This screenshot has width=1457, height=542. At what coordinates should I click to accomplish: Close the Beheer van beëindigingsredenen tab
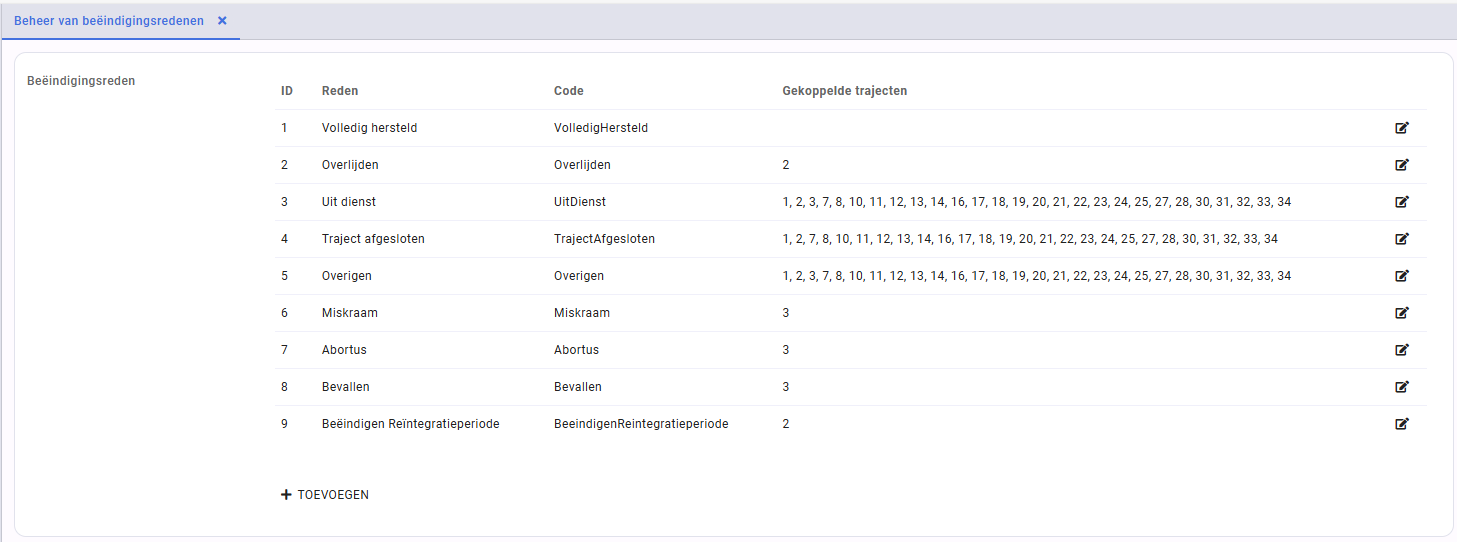[x=222, y=21]
